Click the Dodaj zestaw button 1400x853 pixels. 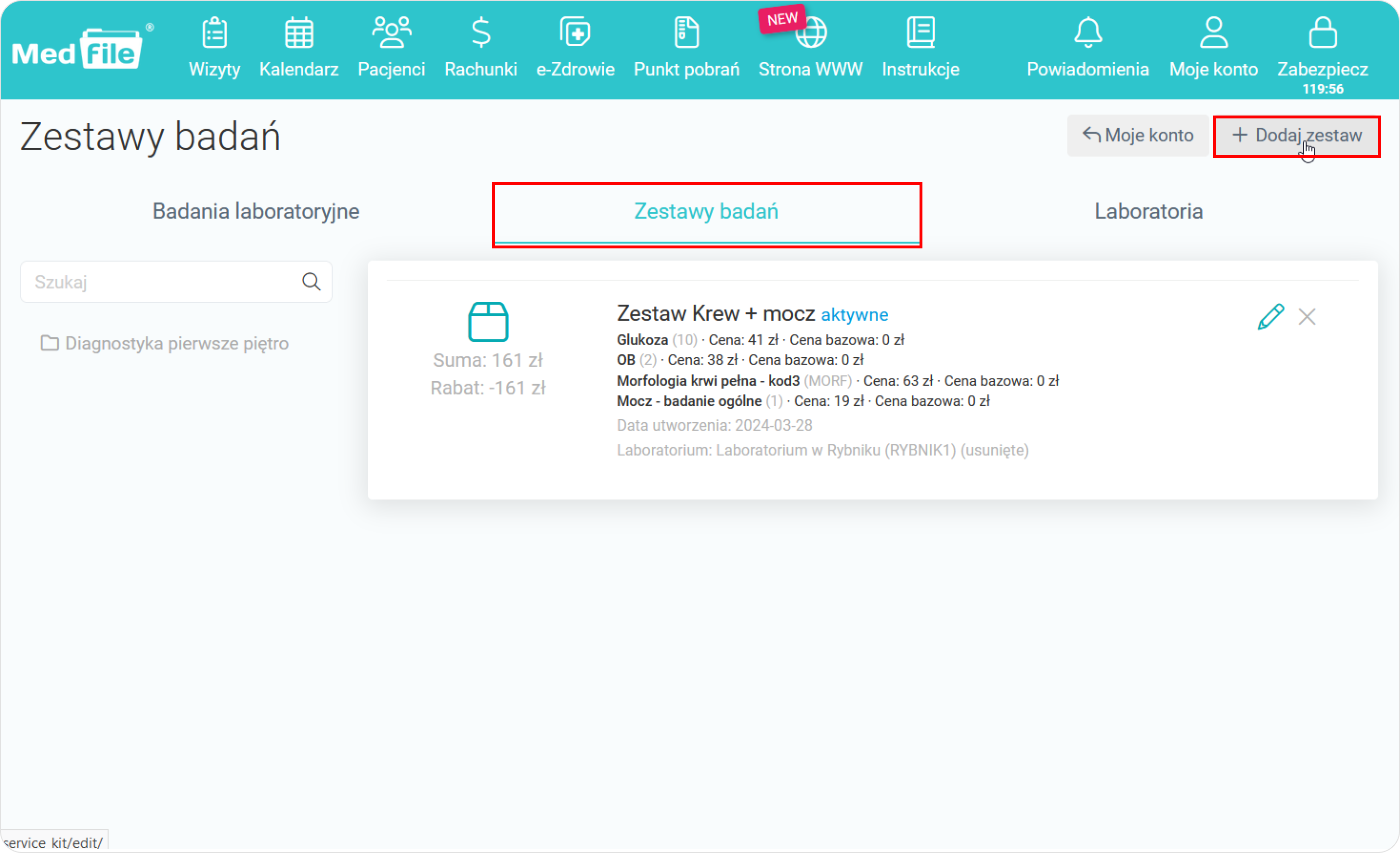tap(1296, 136)
